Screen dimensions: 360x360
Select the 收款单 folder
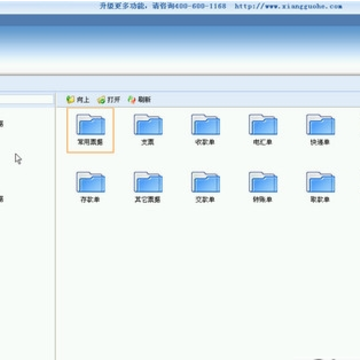click(205, 130)
